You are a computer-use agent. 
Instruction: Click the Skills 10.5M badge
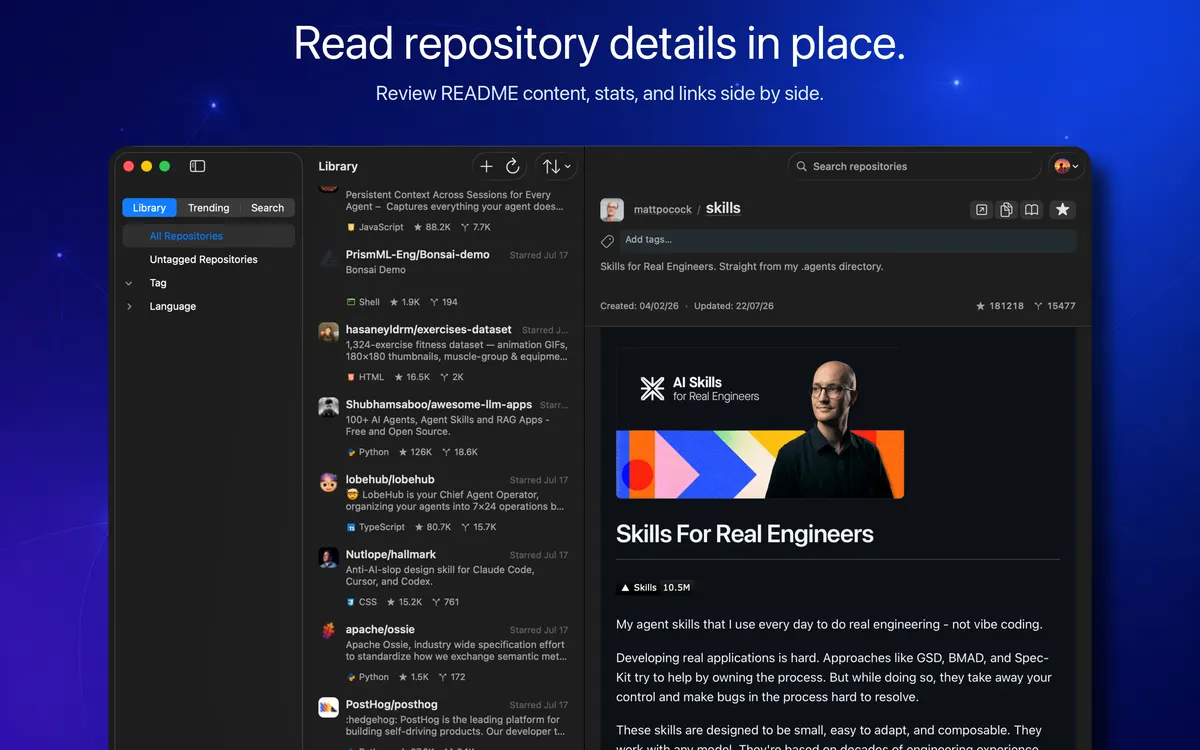pyautogui.click(x=656, y=587)
